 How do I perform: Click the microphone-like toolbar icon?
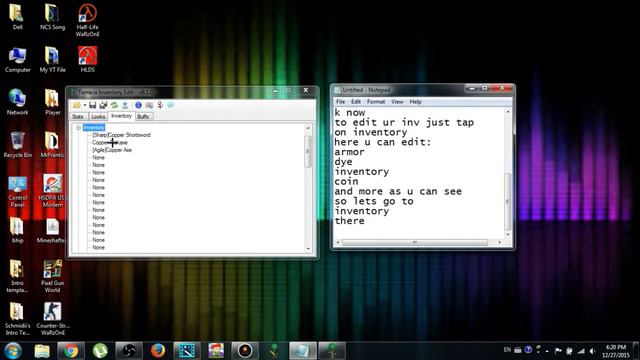pyautogui.click(x=160, y=105)
